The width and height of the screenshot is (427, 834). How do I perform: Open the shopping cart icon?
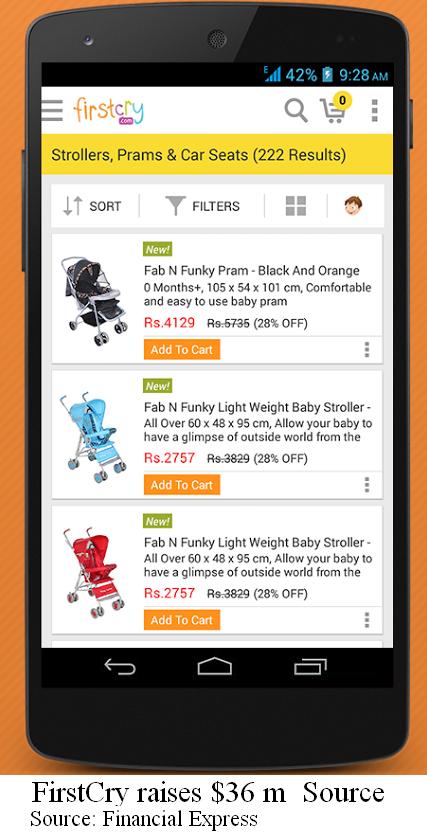[x=335, y=109]
